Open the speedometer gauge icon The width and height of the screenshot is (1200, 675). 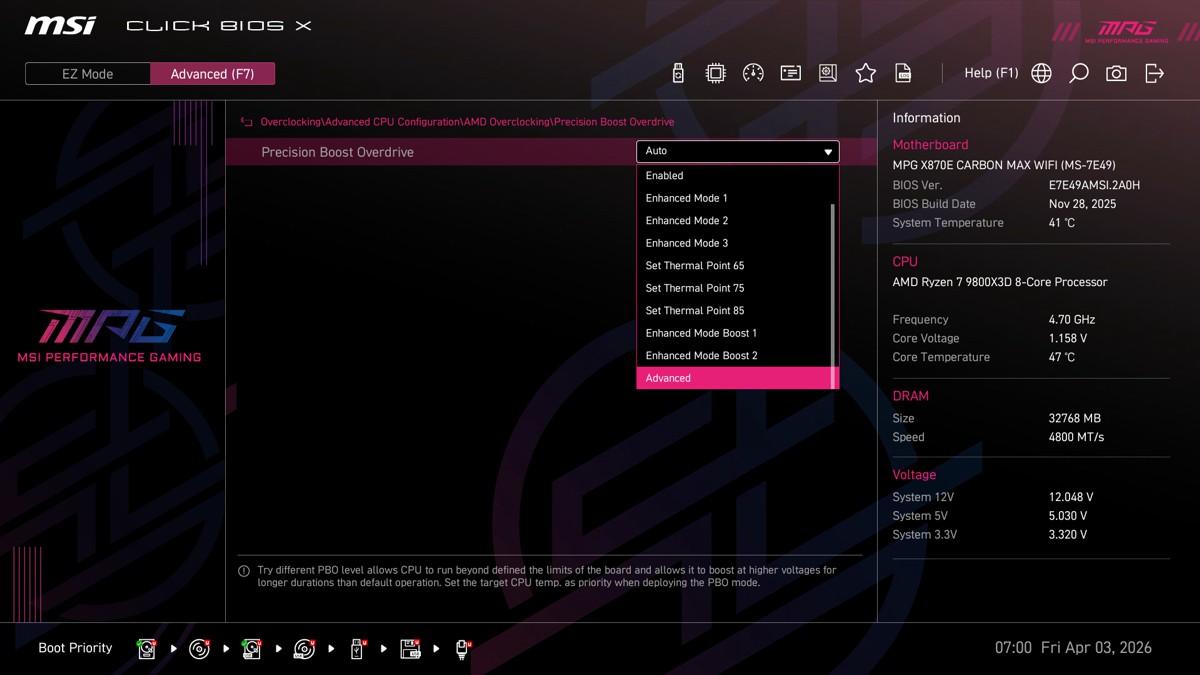click(x=753, y=73)
